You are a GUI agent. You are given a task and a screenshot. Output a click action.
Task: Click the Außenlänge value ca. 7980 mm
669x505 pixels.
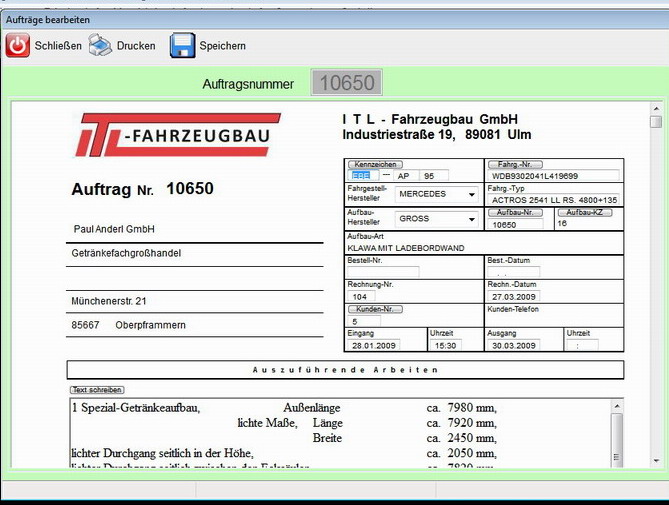(462, 408)
